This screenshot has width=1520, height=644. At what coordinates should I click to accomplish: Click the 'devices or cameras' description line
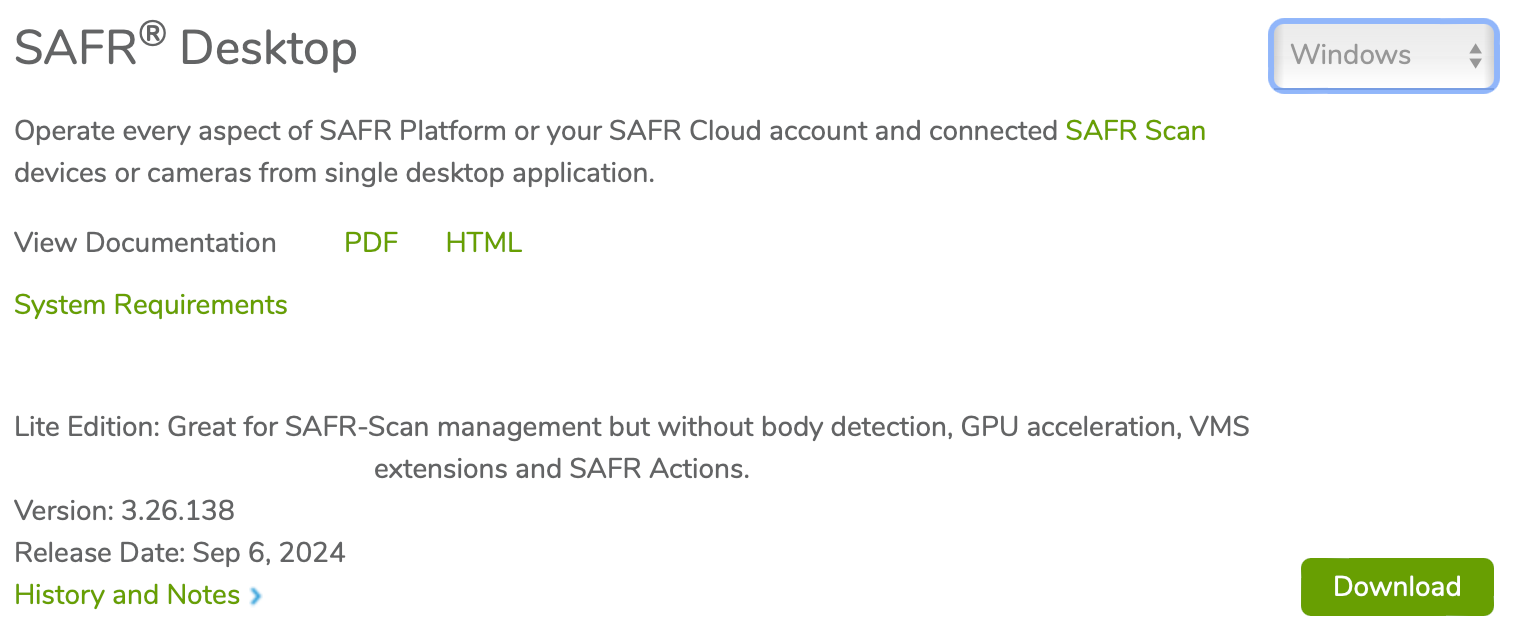point(334,173)
